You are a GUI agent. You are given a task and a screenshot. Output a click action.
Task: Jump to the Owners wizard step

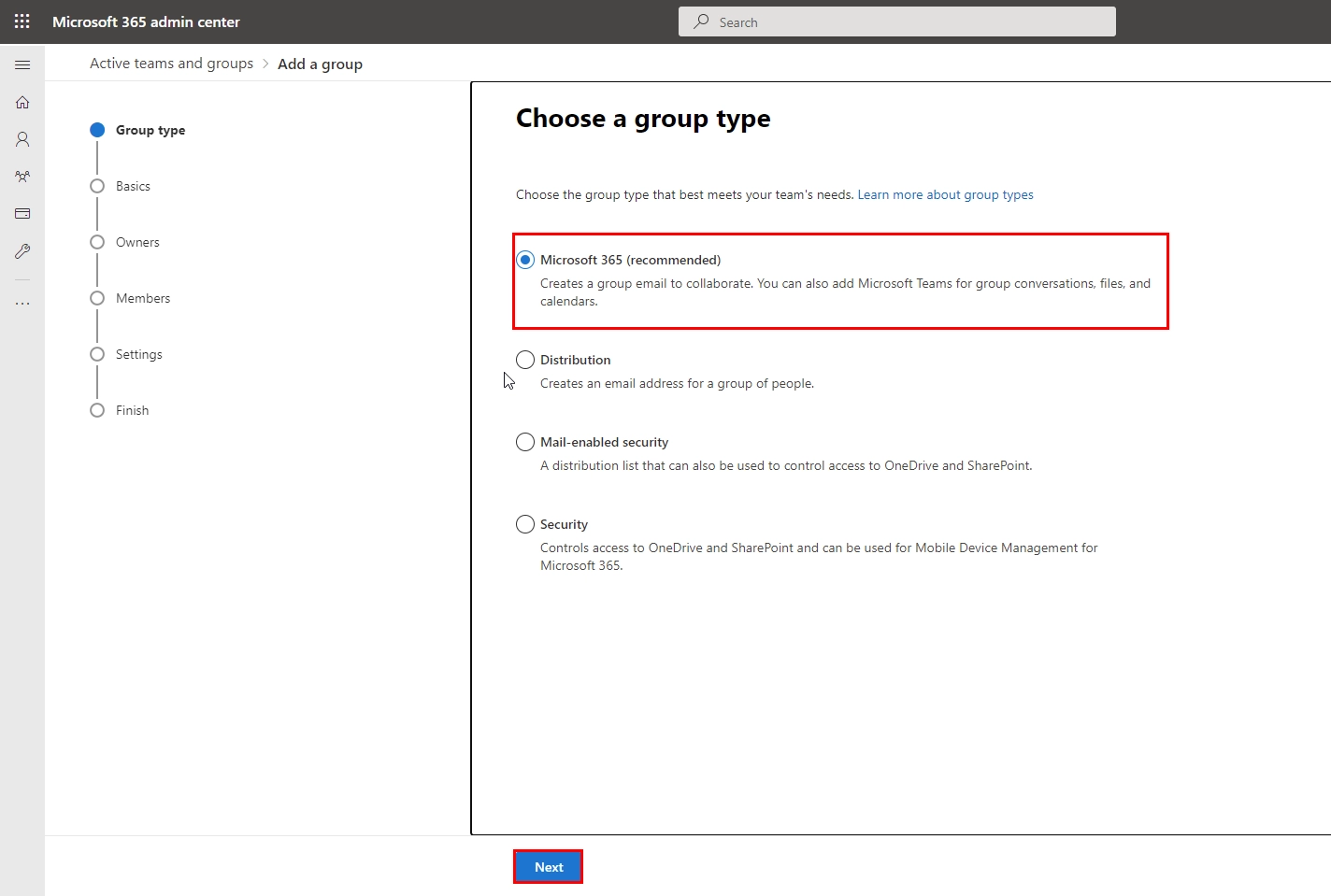point(137,242)
